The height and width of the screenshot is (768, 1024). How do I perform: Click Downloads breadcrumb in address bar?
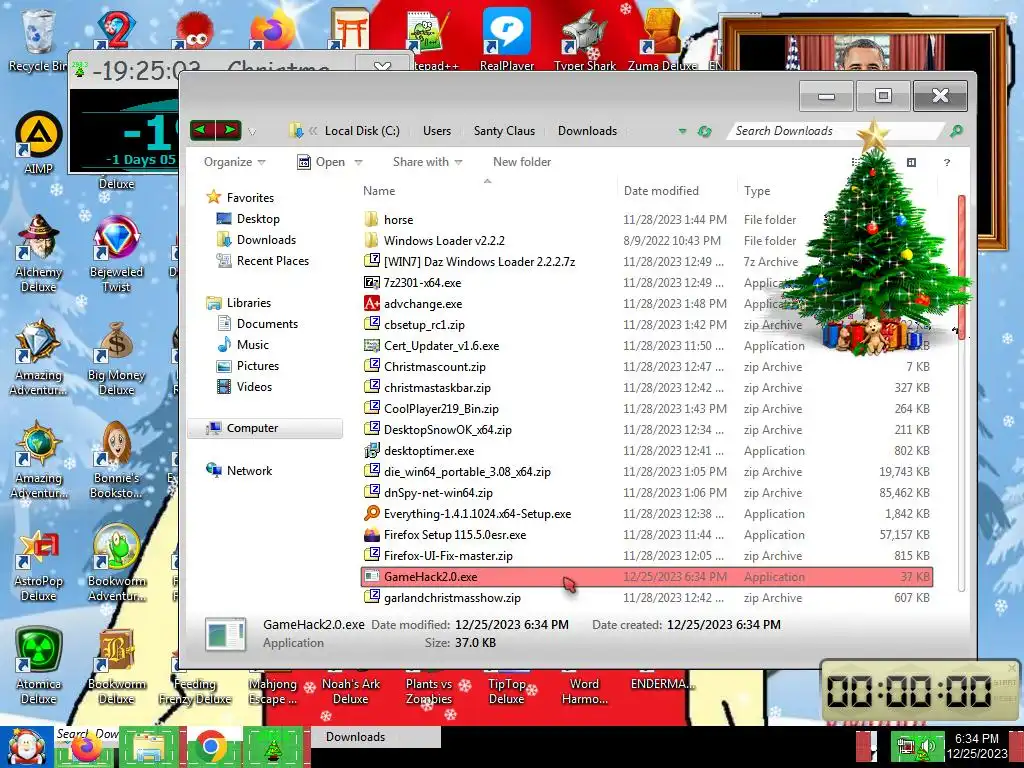[x=587, y=131]
